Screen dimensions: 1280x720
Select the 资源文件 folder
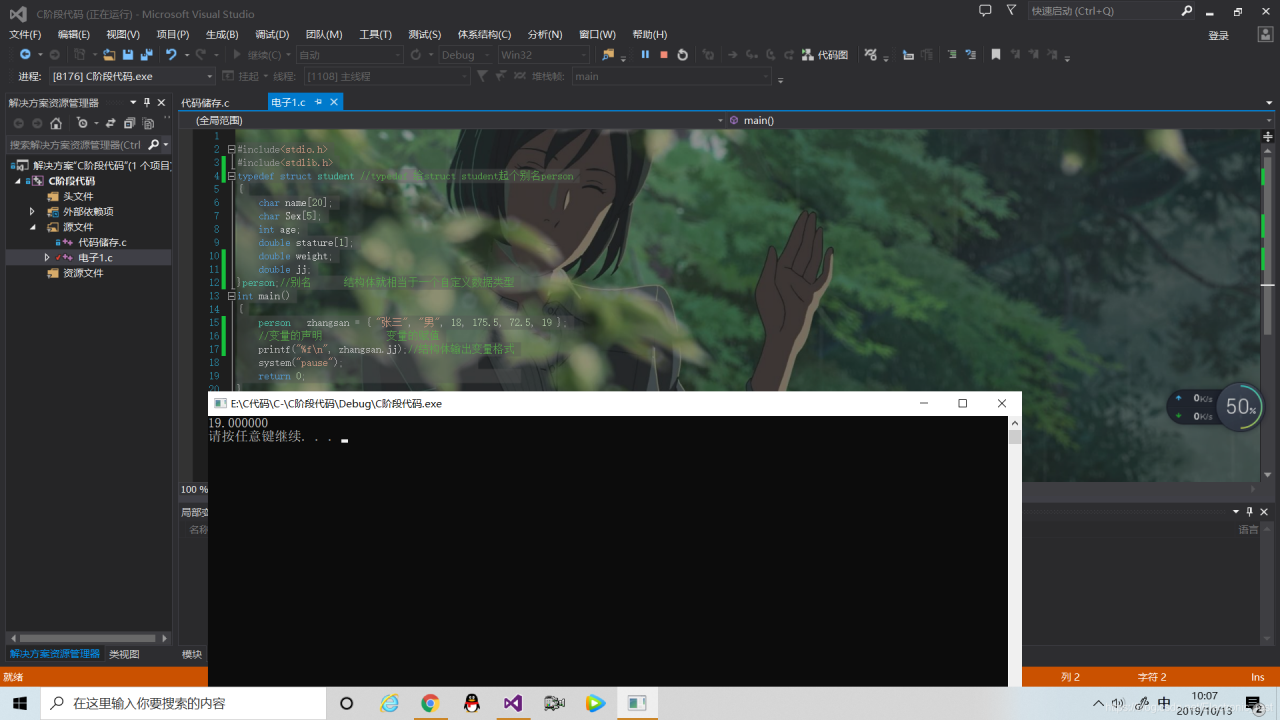click(83, 273)
